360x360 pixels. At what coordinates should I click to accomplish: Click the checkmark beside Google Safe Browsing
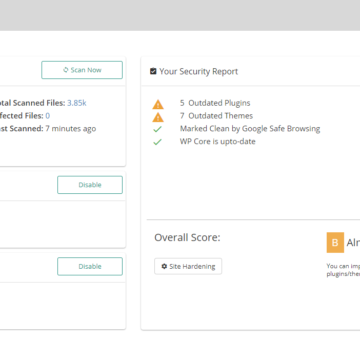(x=157, y=129)
